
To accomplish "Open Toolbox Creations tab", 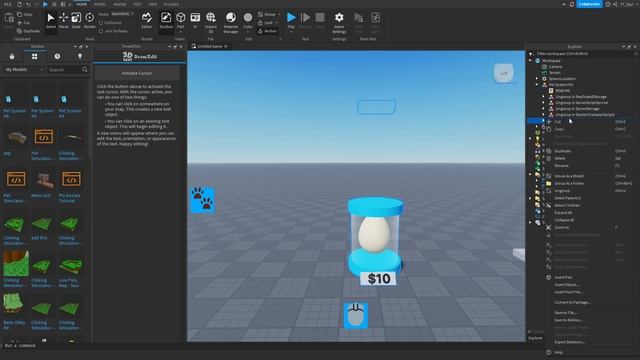I will click(80, 56).
